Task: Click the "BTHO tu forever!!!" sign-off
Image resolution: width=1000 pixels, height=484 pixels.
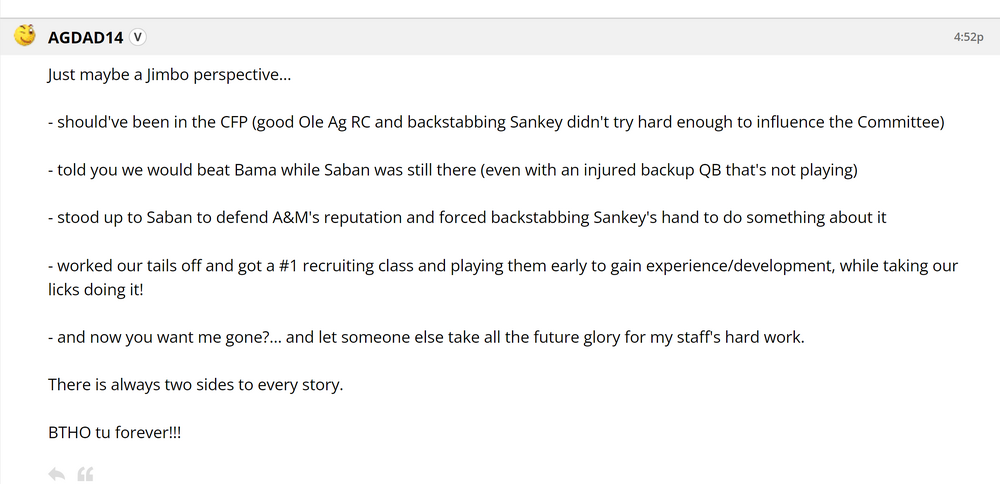Action: 114,432
